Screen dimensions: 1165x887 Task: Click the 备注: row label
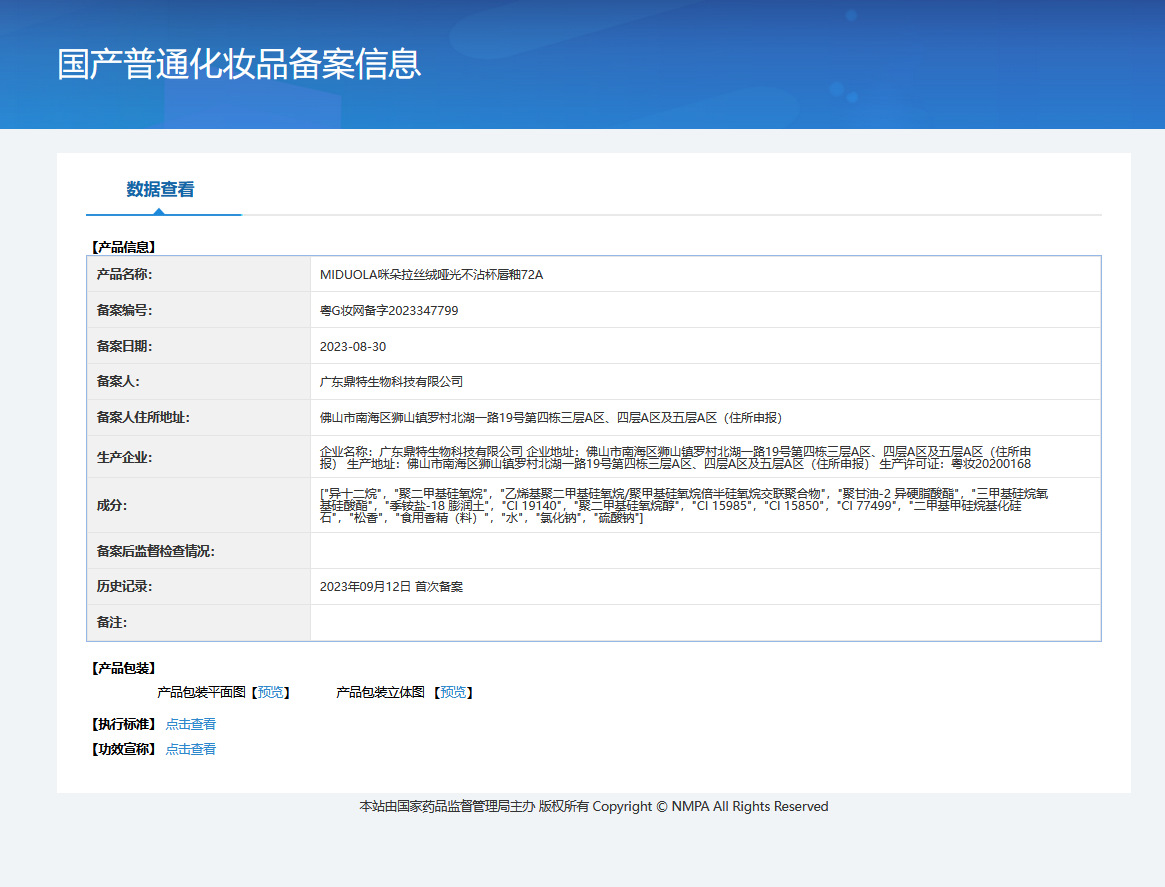[111, 623]
